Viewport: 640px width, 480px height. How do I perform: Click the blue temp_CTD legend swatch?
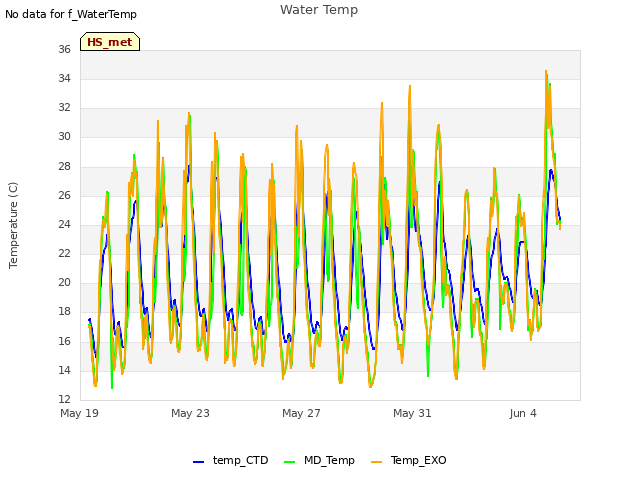(198, 462)
